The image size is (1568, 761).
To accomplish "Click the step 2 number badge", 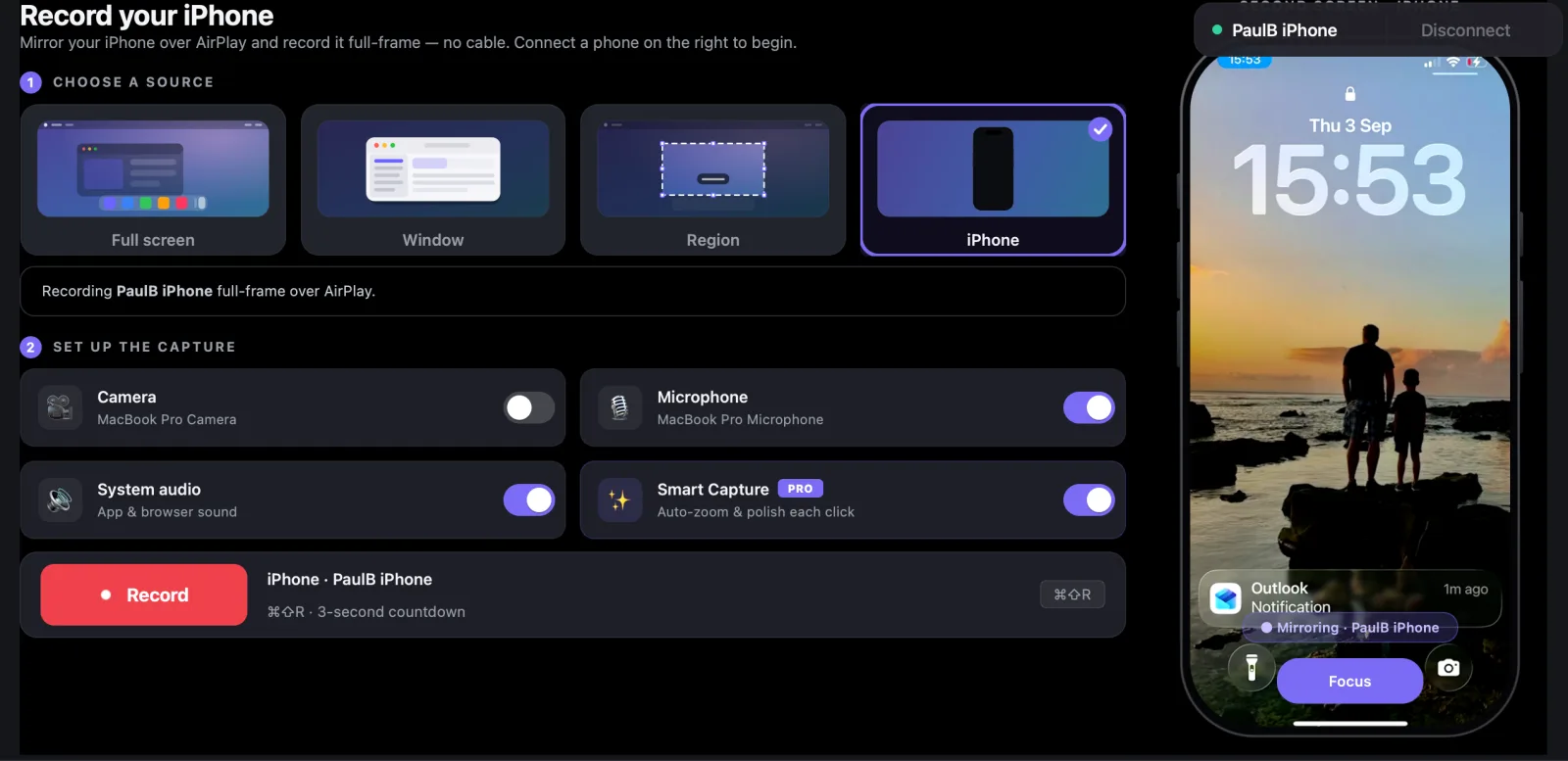I will click(x=30, y=347).
